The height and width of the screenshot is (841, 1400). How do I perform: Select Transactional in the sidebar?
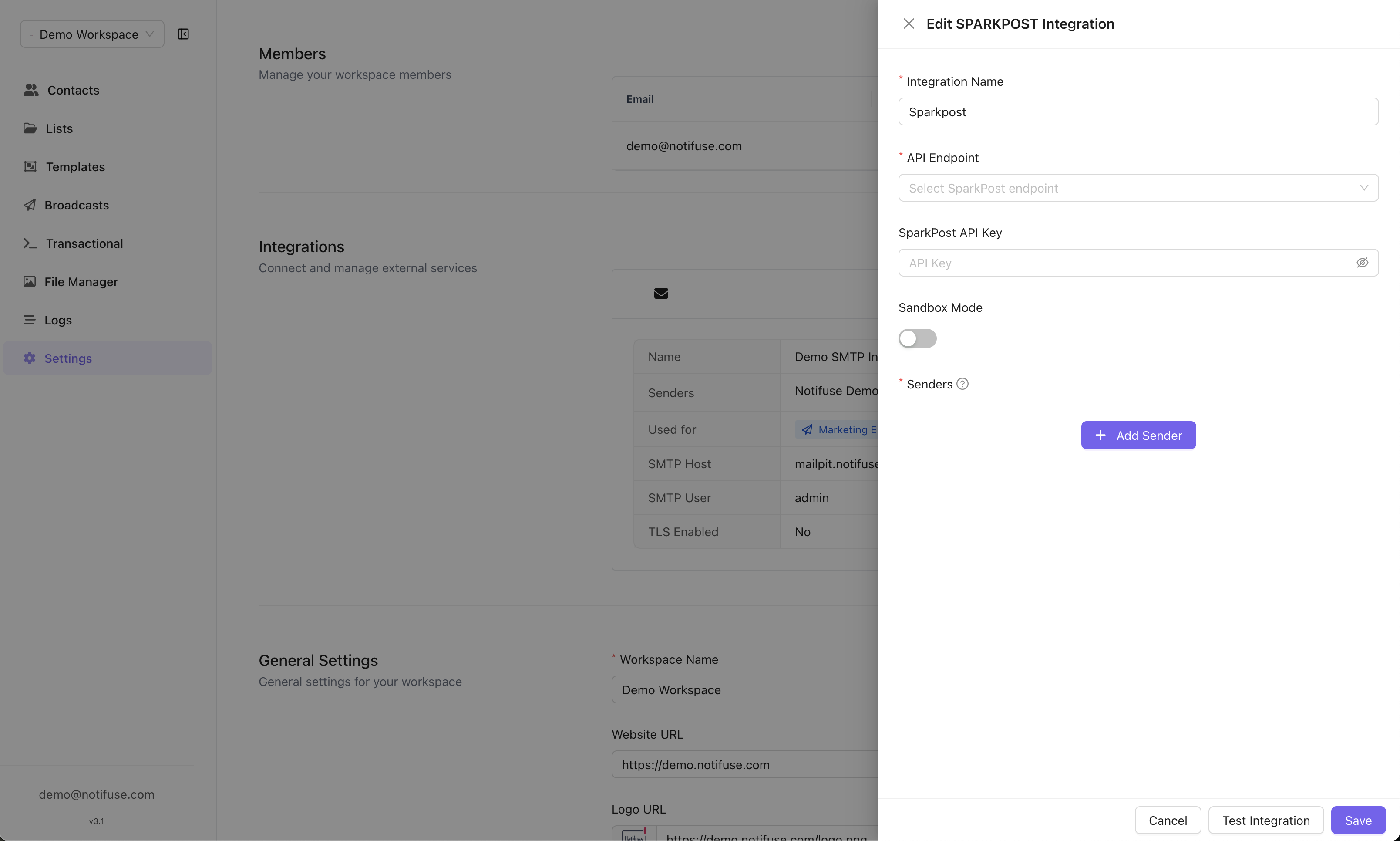pos(107,243)
